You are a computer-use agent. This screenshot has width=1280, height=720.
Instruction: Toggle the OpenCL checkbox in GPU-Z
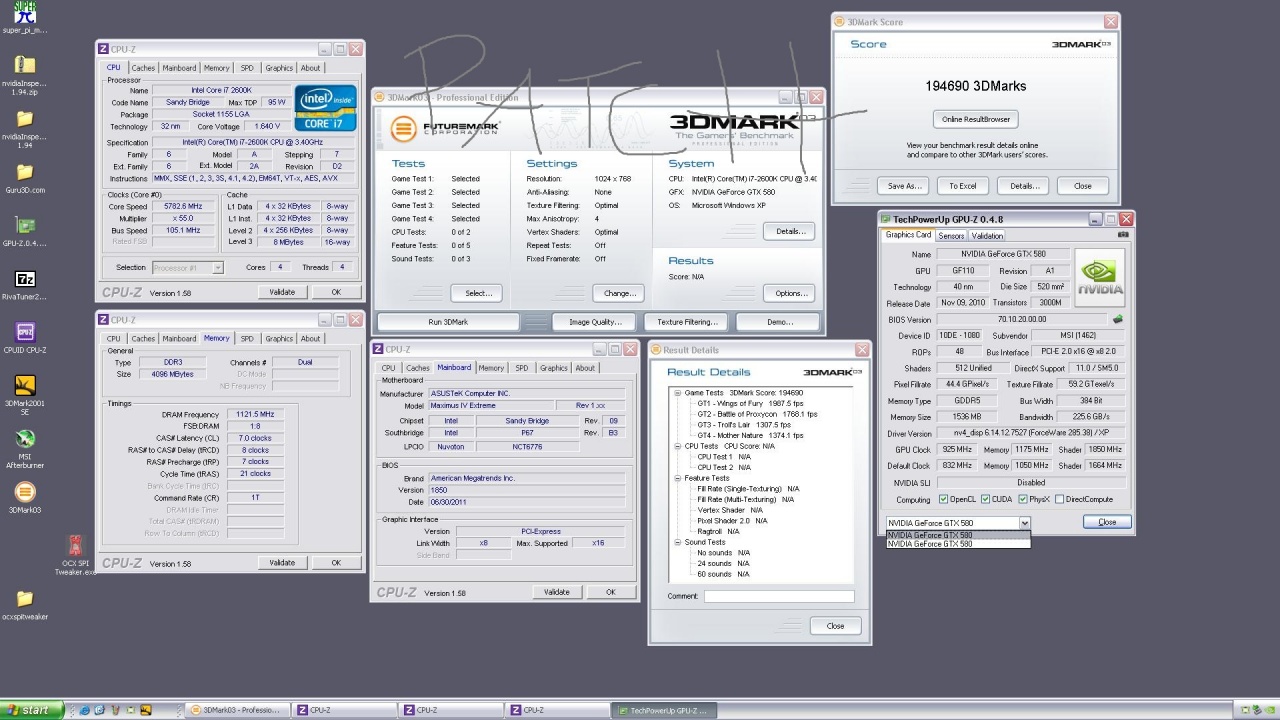[x=943, y=499]
